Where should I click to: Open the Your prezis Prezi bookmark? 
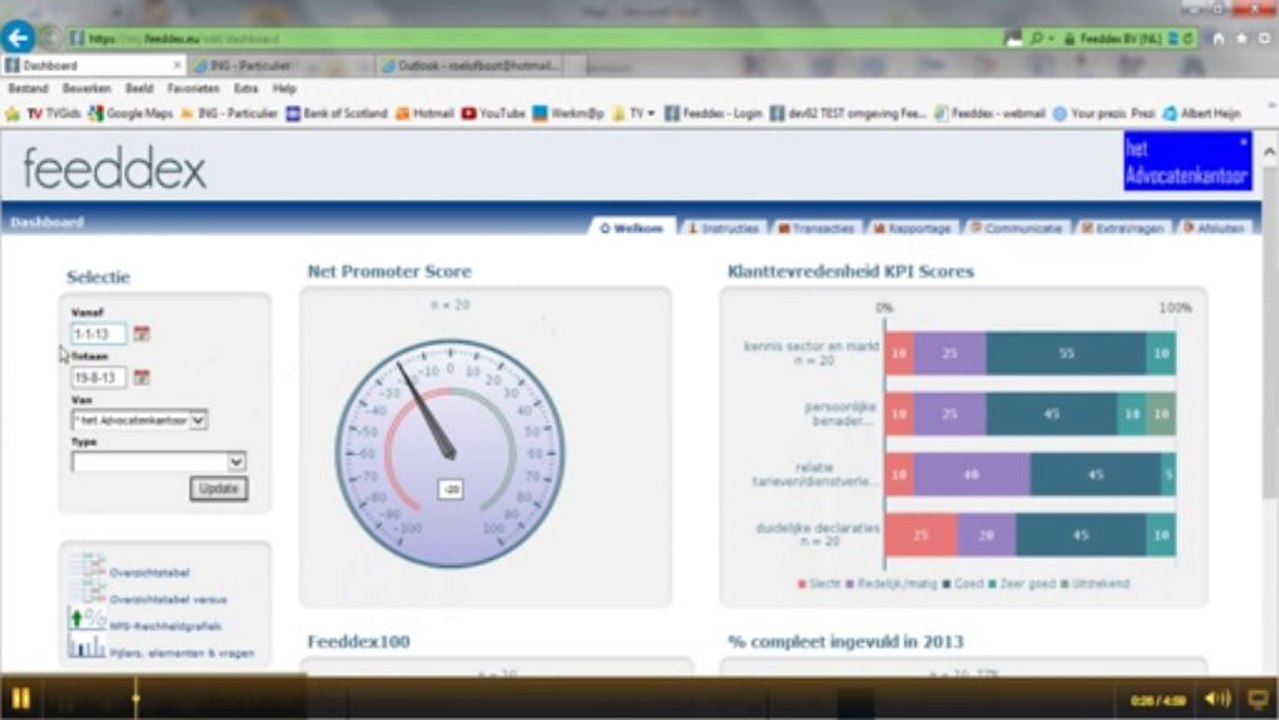[1105, 113]
